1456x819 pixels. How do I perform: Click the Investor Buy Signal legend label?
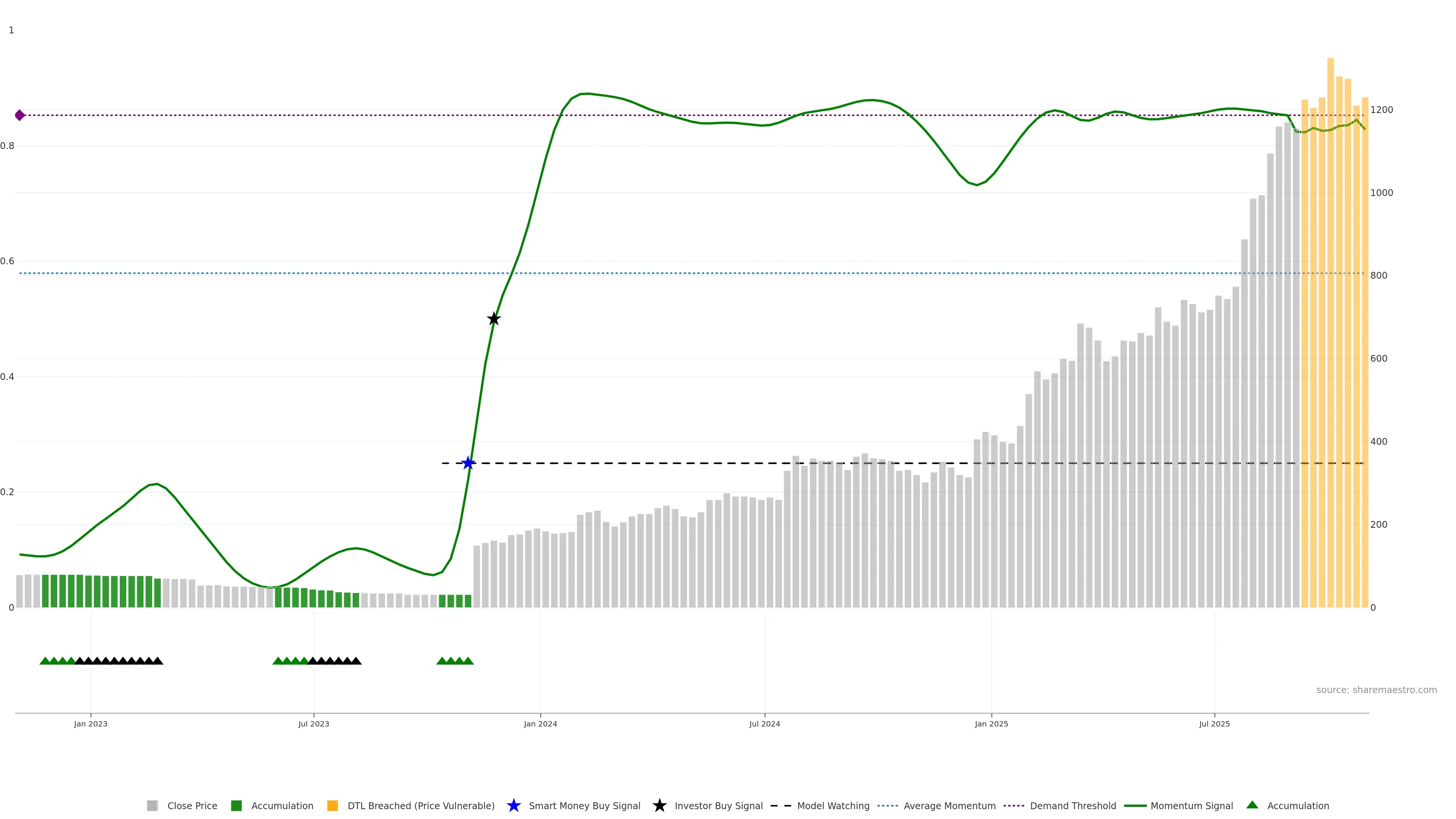click(x=719, y=805)
